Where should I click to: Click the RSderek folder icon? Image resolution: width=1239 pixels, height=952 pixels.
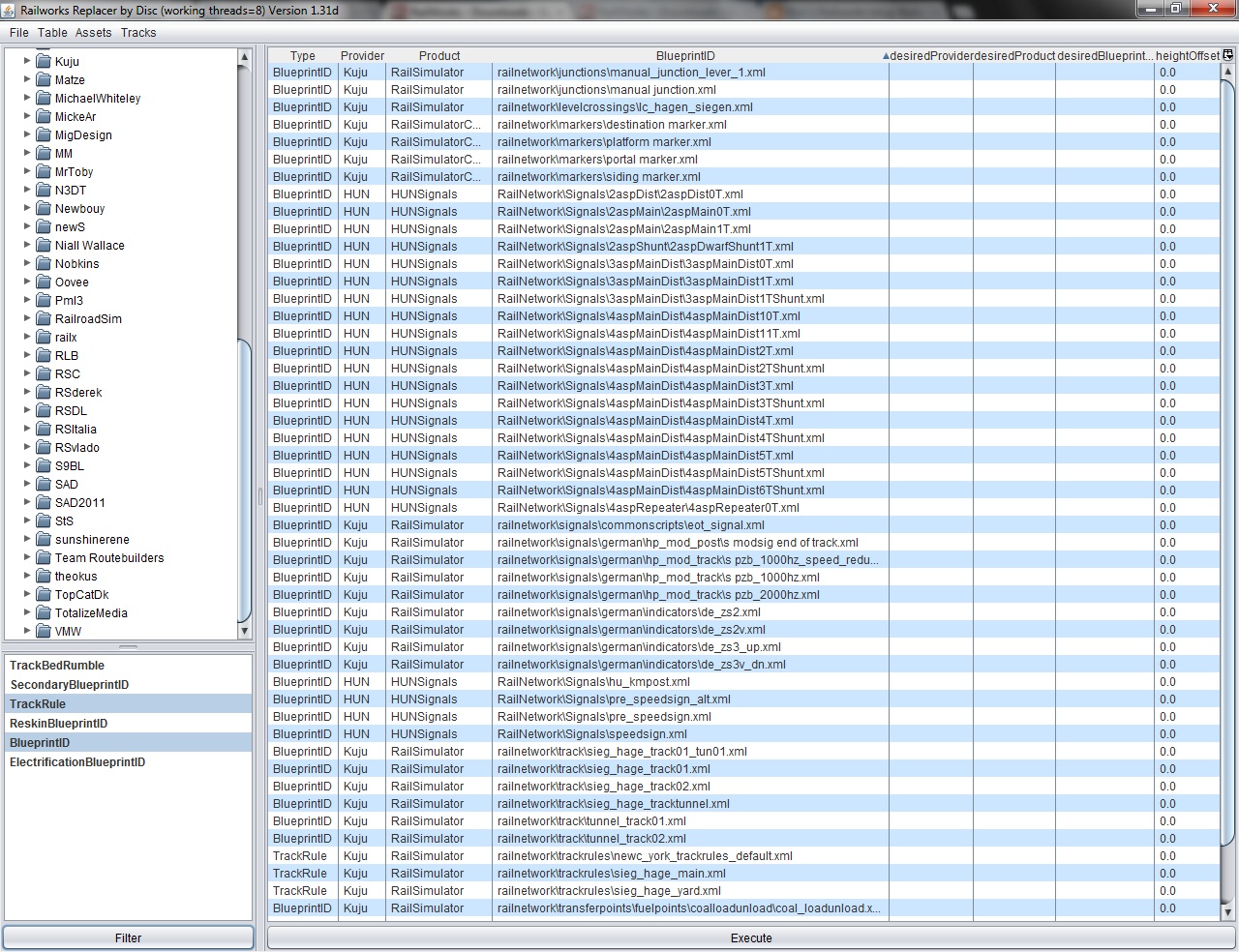pos(43,392)
